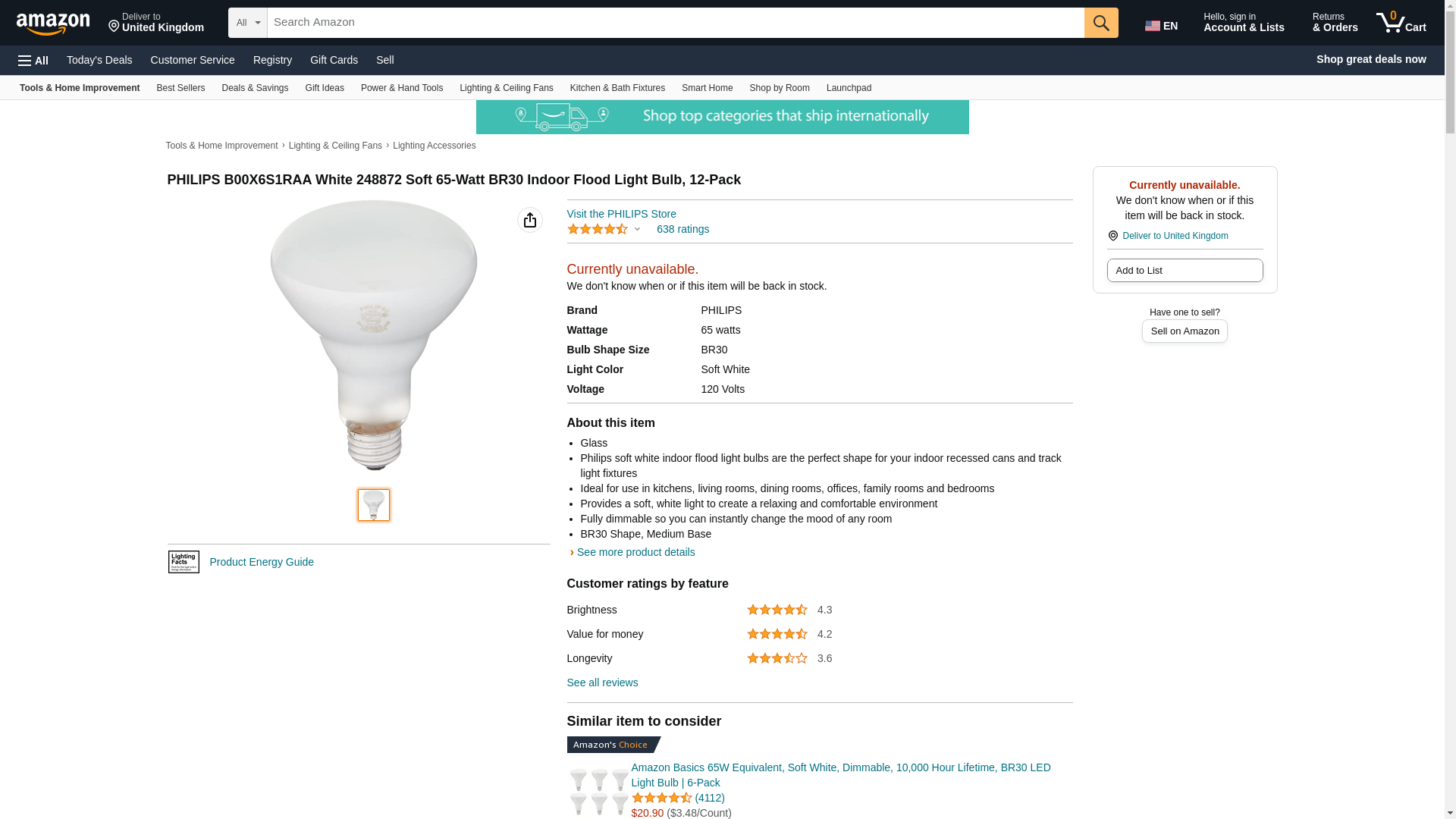Open the 638 ratings link
The width and height of the screenshot is (1456, 819).
click(682, 229)
